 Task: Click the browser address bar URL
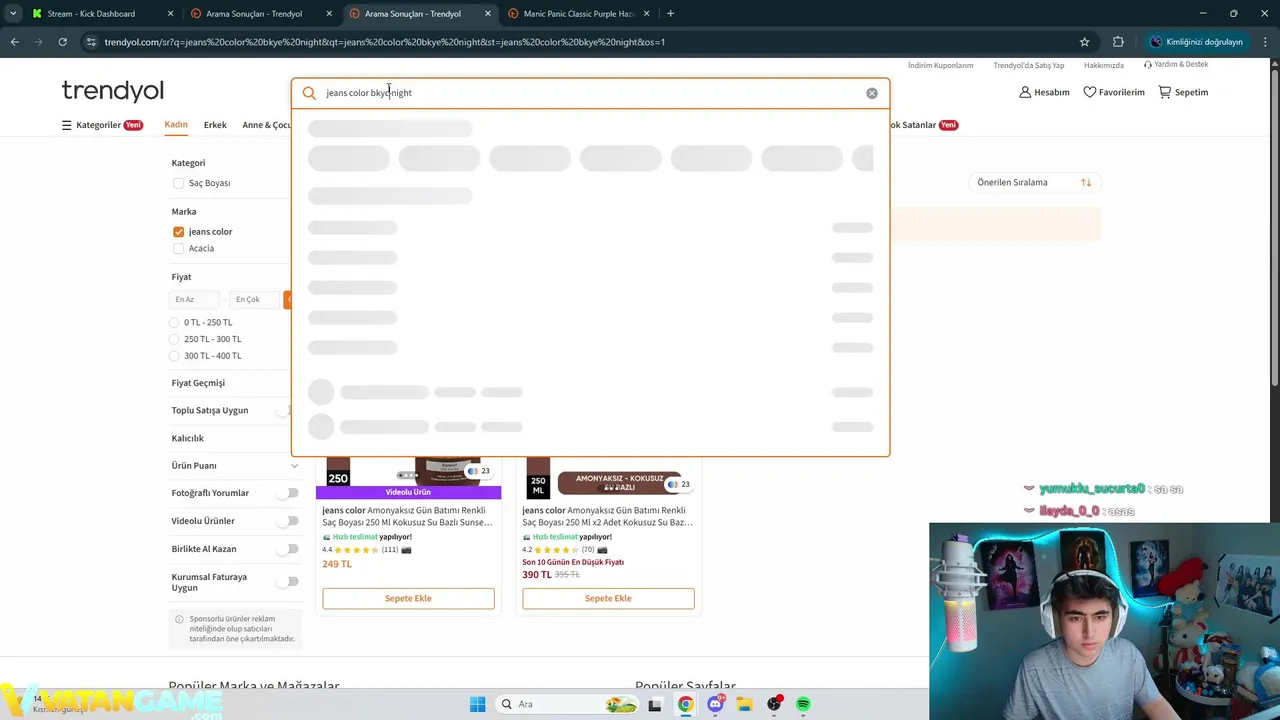click(x=384, y=42)
